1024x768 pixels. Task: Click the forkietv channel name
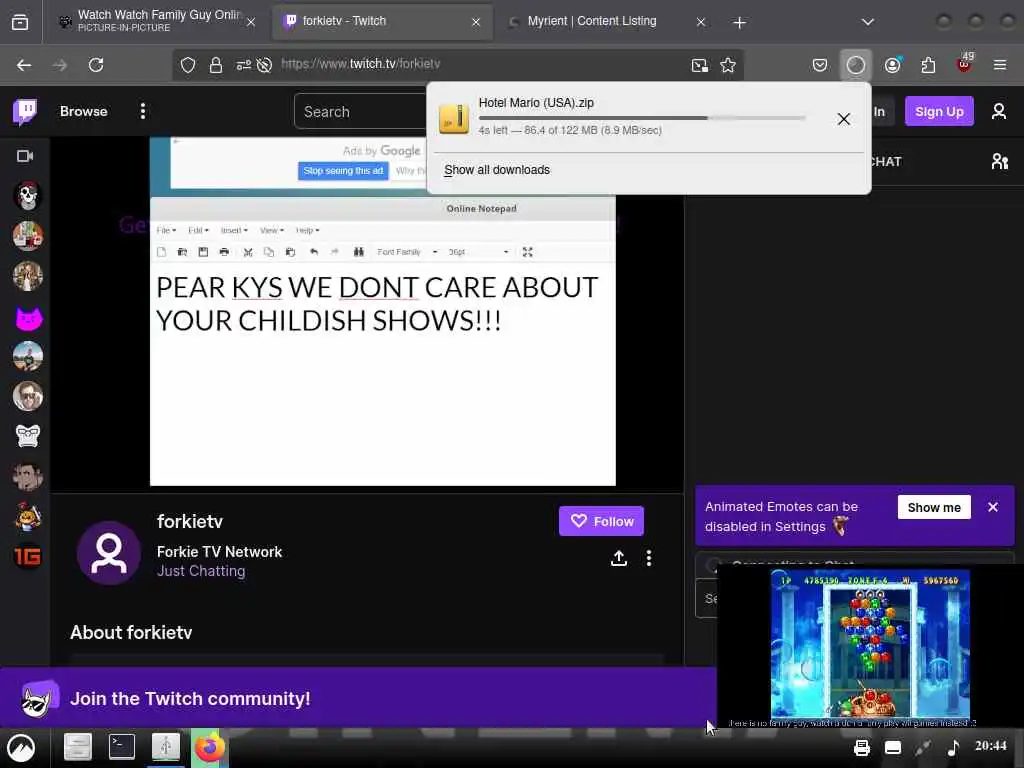coord(190,521)
